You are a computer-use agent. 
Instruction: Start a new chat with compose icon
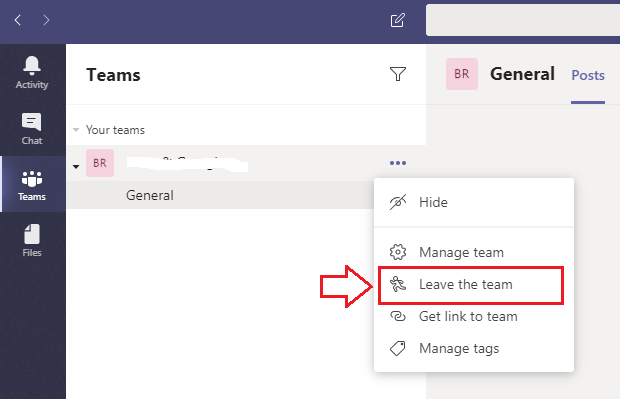point(397,20)
